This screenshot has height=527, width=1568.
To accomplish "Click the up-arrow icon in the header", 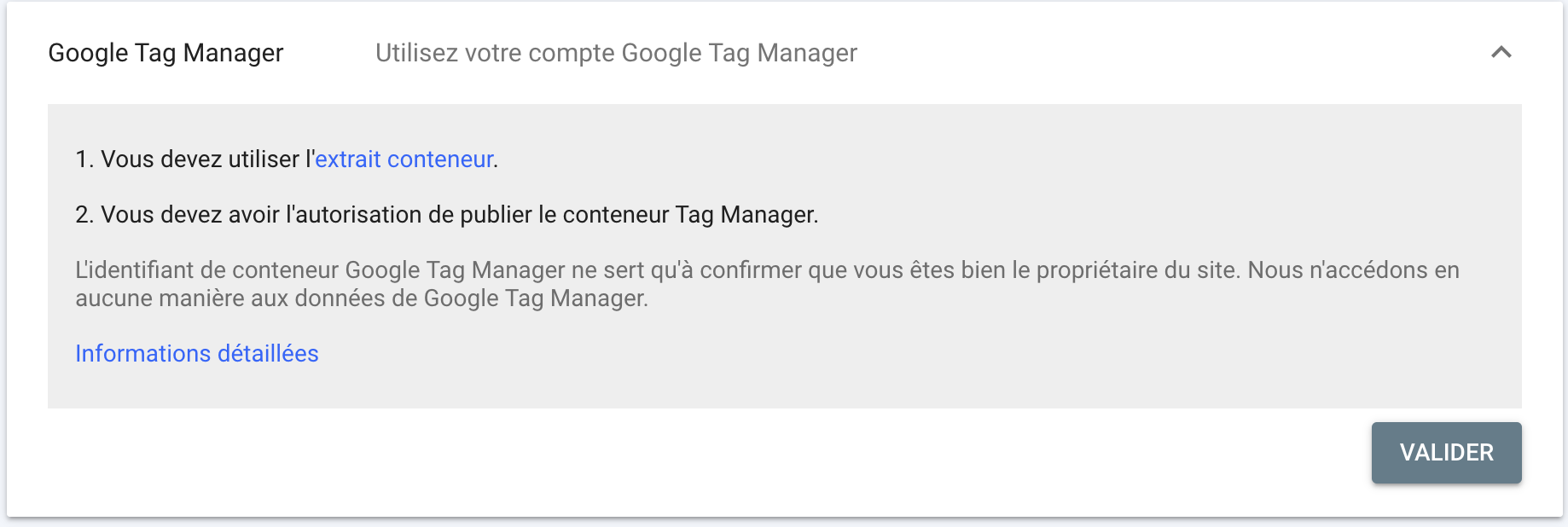I will click(1501, 53).
